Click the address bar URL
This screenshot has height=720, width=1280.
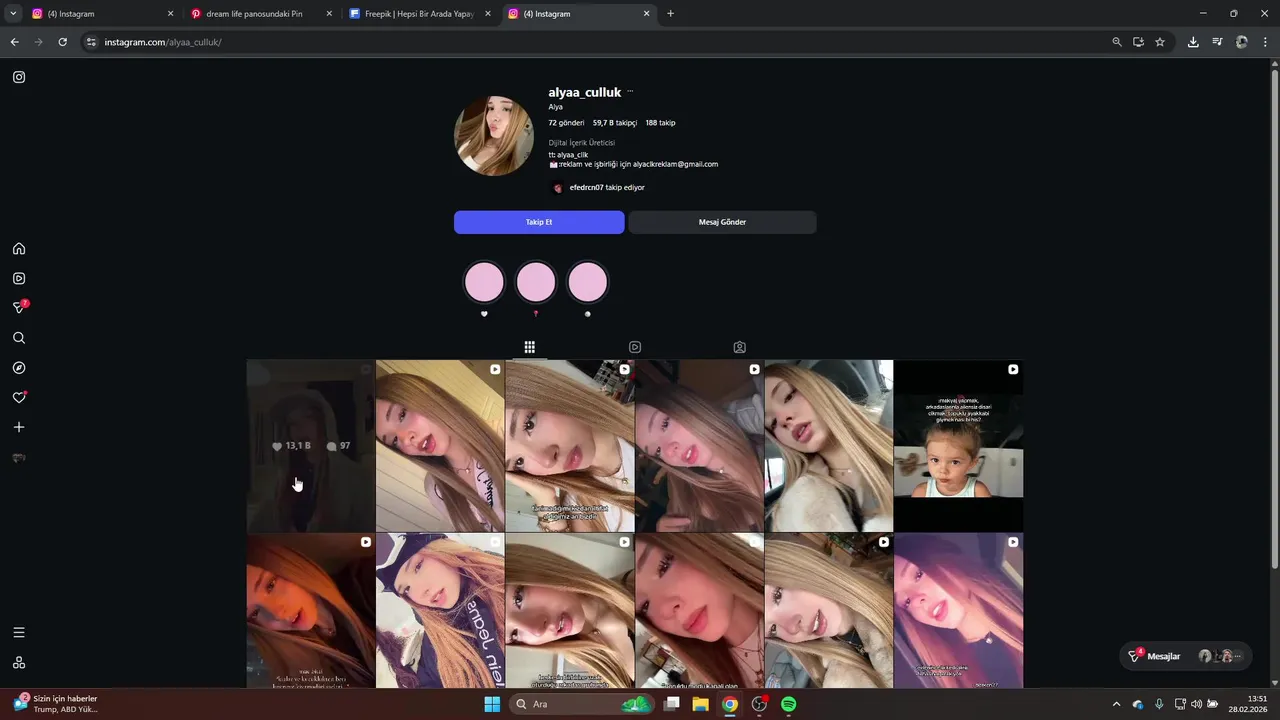(x=163, y=42)
